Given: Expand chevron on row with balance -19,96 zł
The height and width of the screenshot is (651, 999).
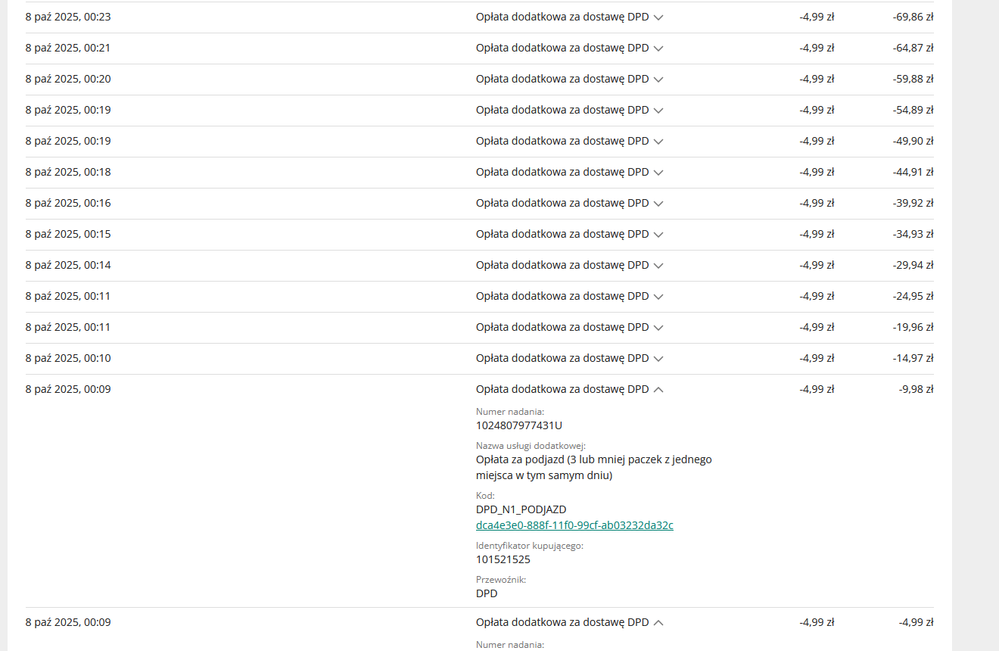Looking at the screenshot, I should (x=658, y=328).
